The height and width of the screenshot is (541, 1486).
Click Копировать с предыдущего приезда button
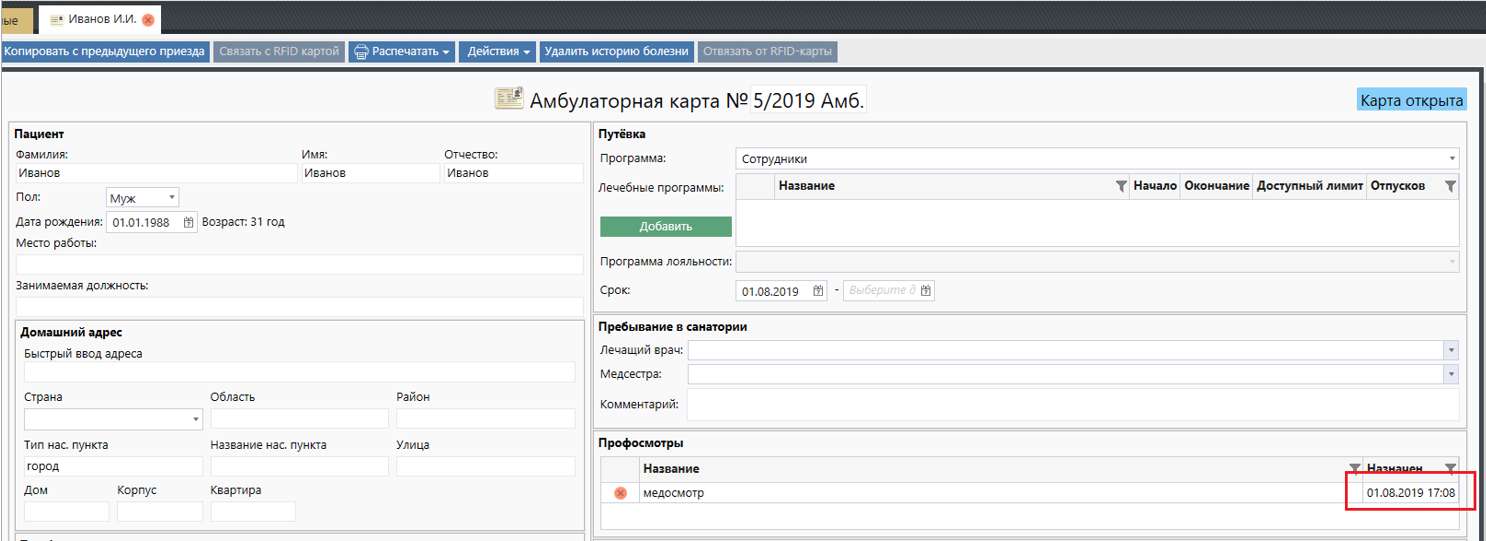pos(105,51)
